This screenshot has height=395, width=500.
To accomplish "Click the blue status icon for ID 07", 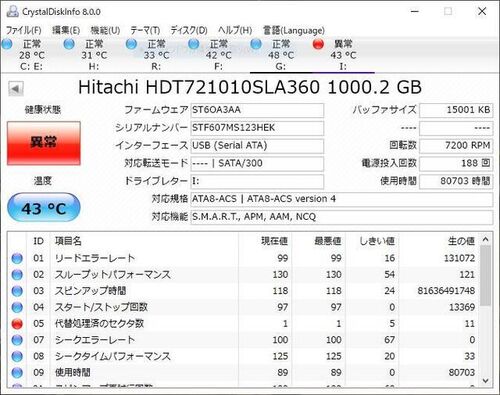I will pos(17,340).
